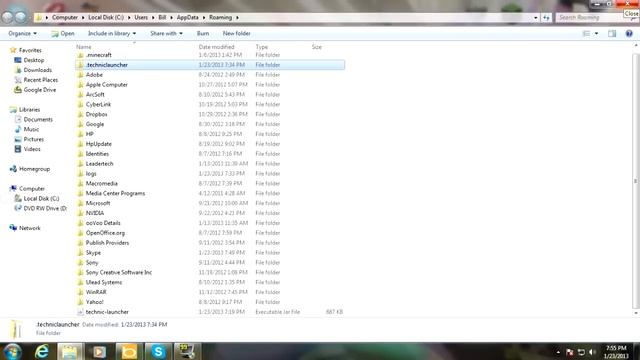
Task: Open Recent Places in Favorites
Action: tap(36, 80)
